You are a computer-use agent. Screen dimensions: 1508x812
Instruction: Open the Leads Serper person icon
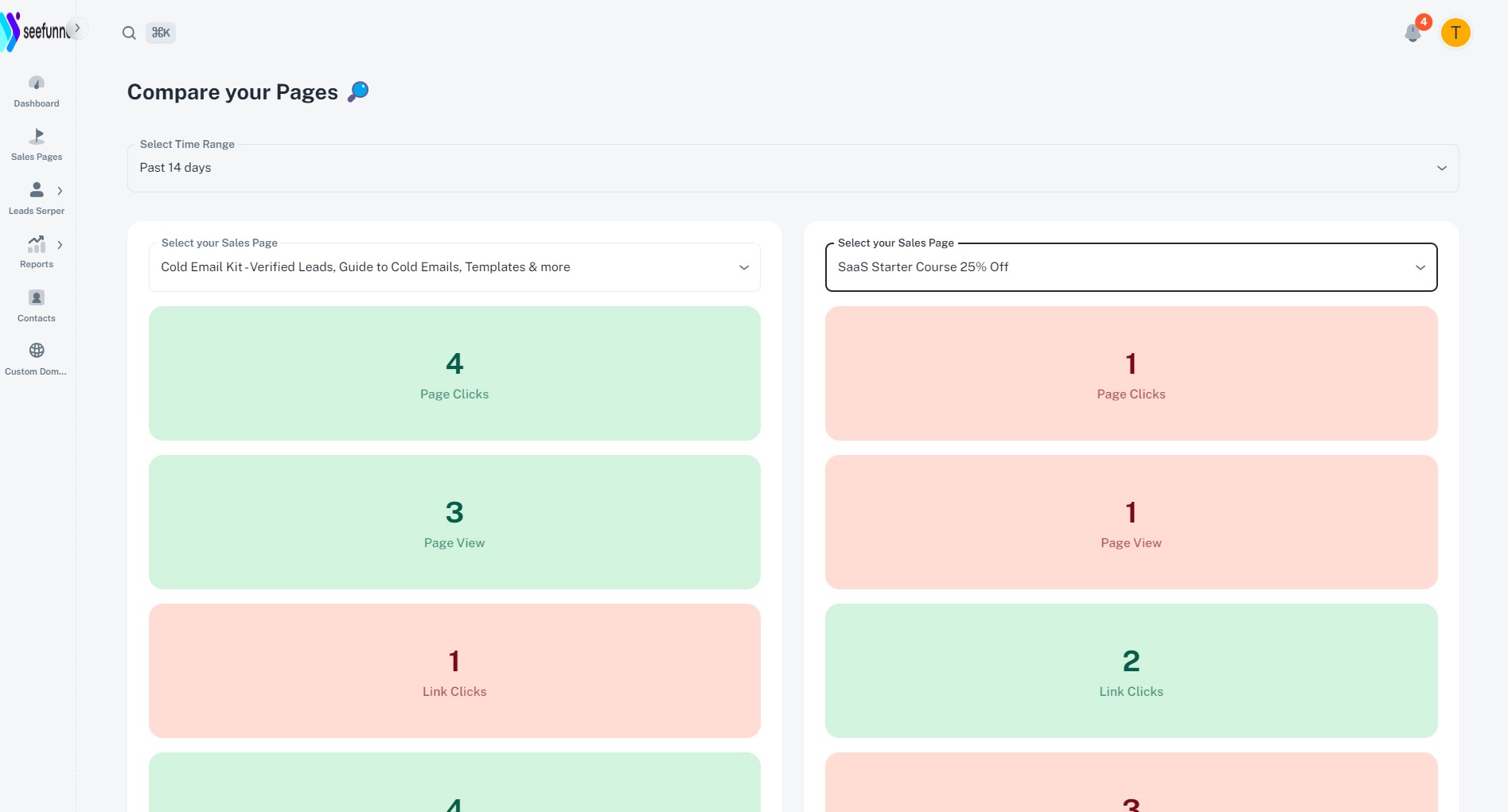37,189
